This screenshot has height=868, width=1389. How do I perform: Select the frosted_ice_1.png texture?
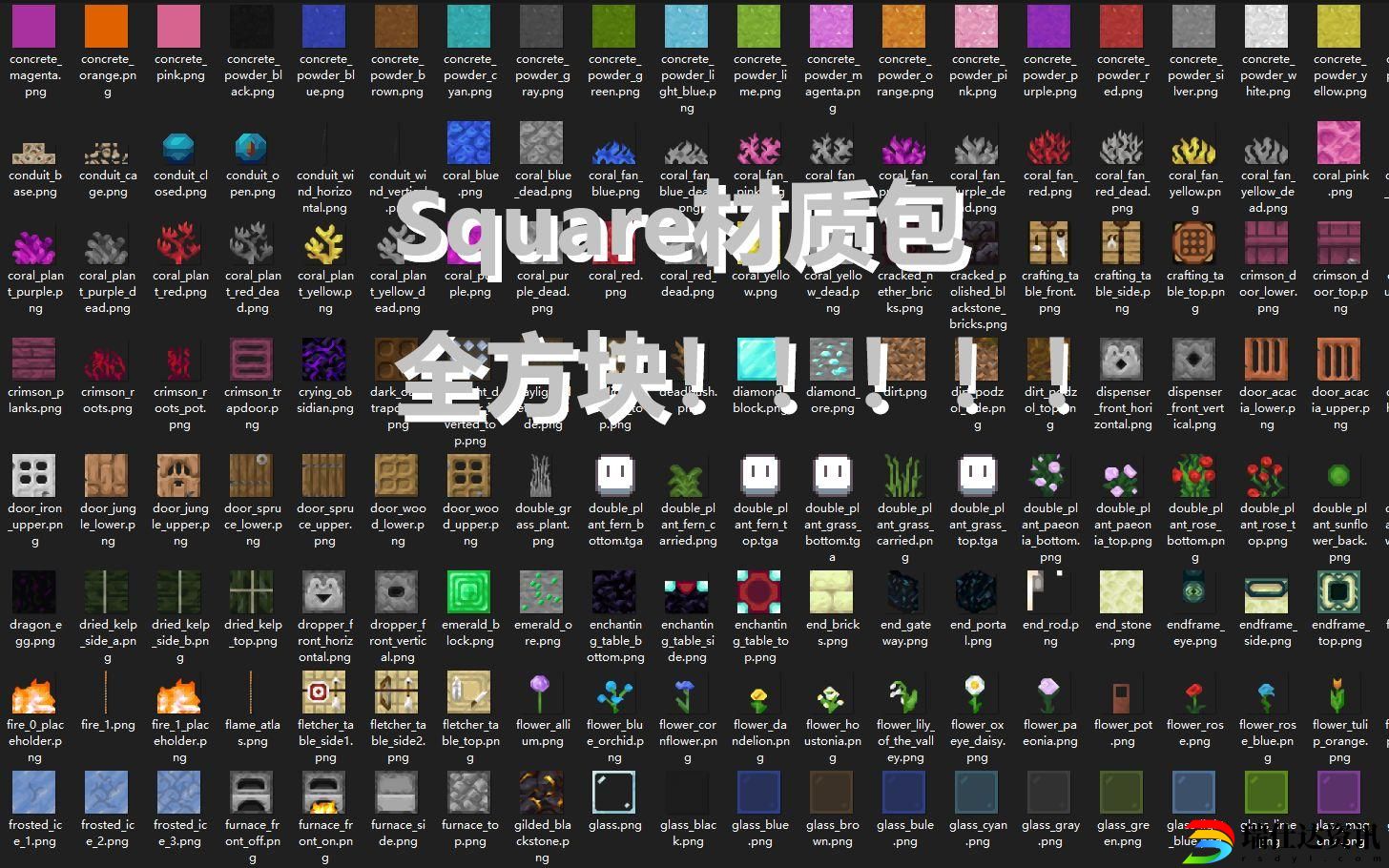(x=34, y=793)
